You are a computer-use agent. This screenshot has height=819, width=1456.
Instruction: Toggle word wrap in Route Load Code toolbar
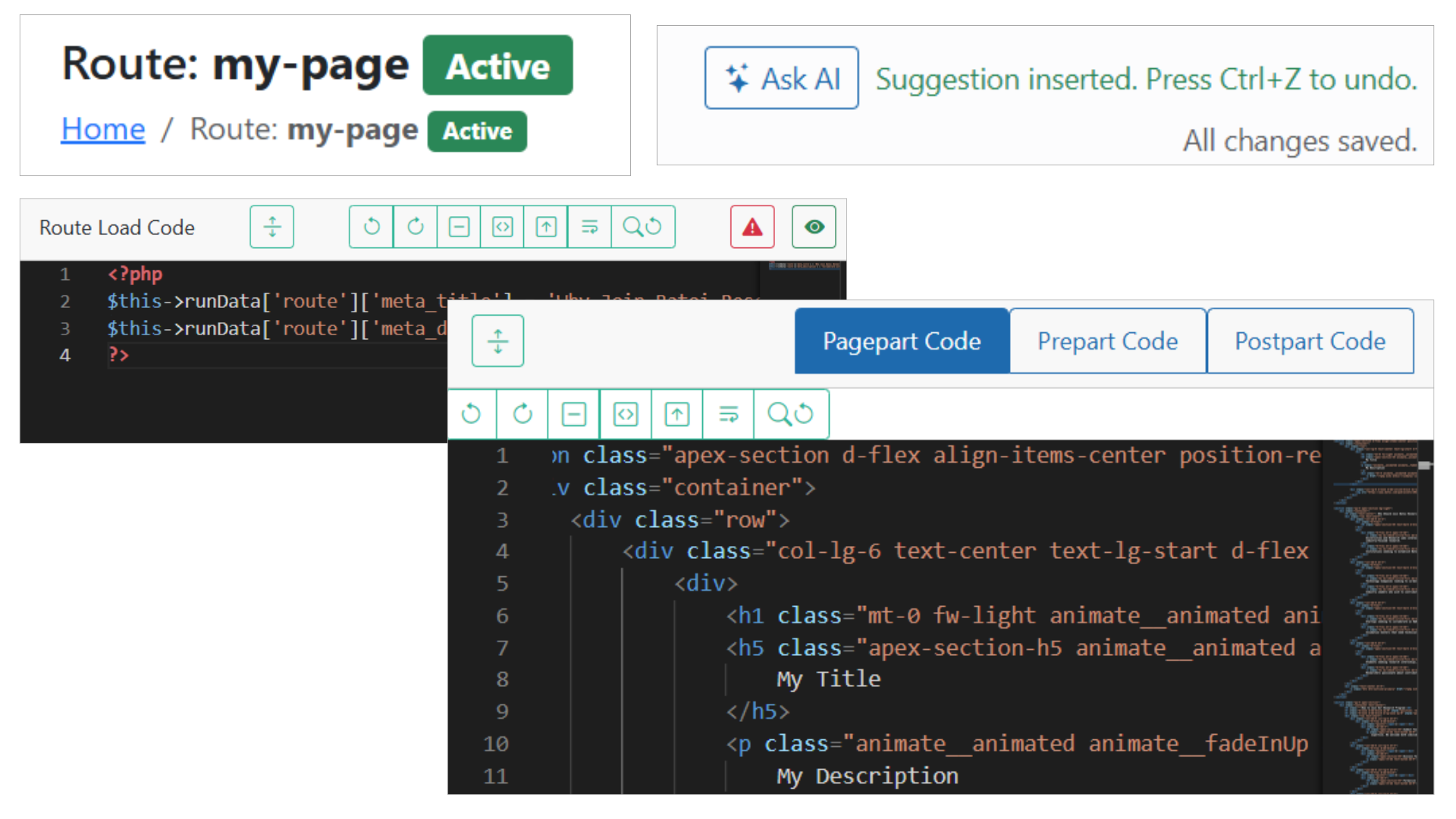coord(589,227)
